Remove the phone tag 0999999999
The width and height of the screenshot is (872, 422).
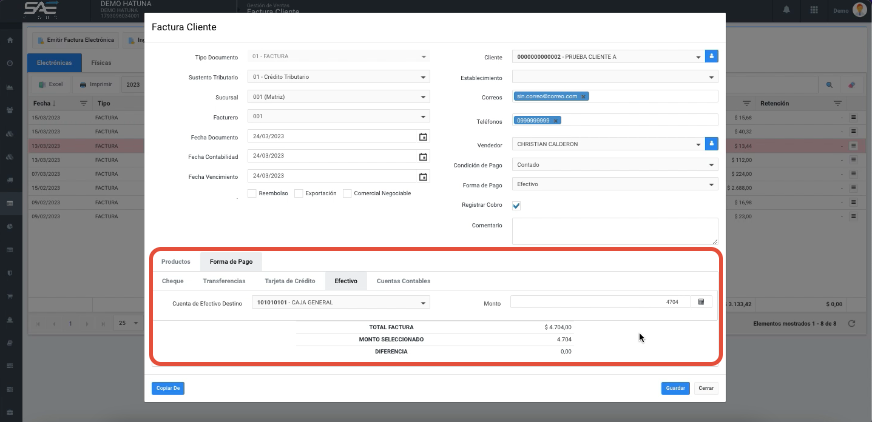coord(556,121)
